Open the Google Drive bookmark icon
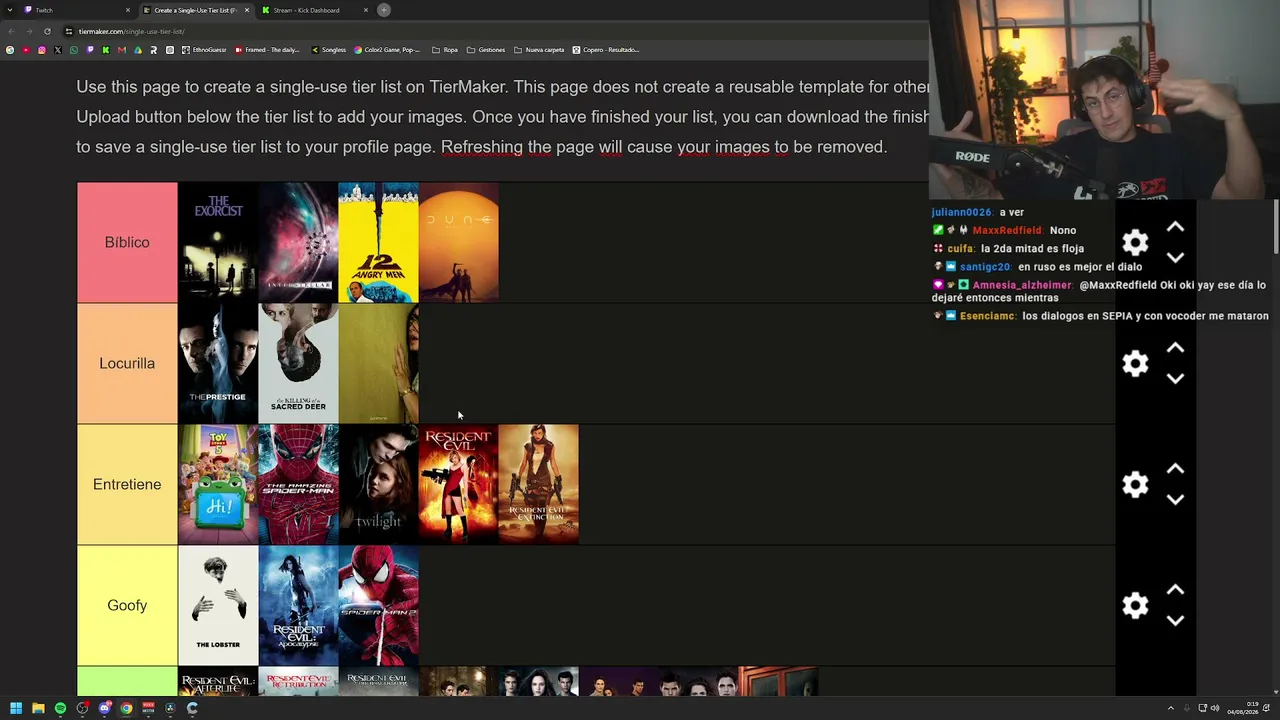Image resolution: width=1280 pixels, height=720 pixels. point(138,50)
